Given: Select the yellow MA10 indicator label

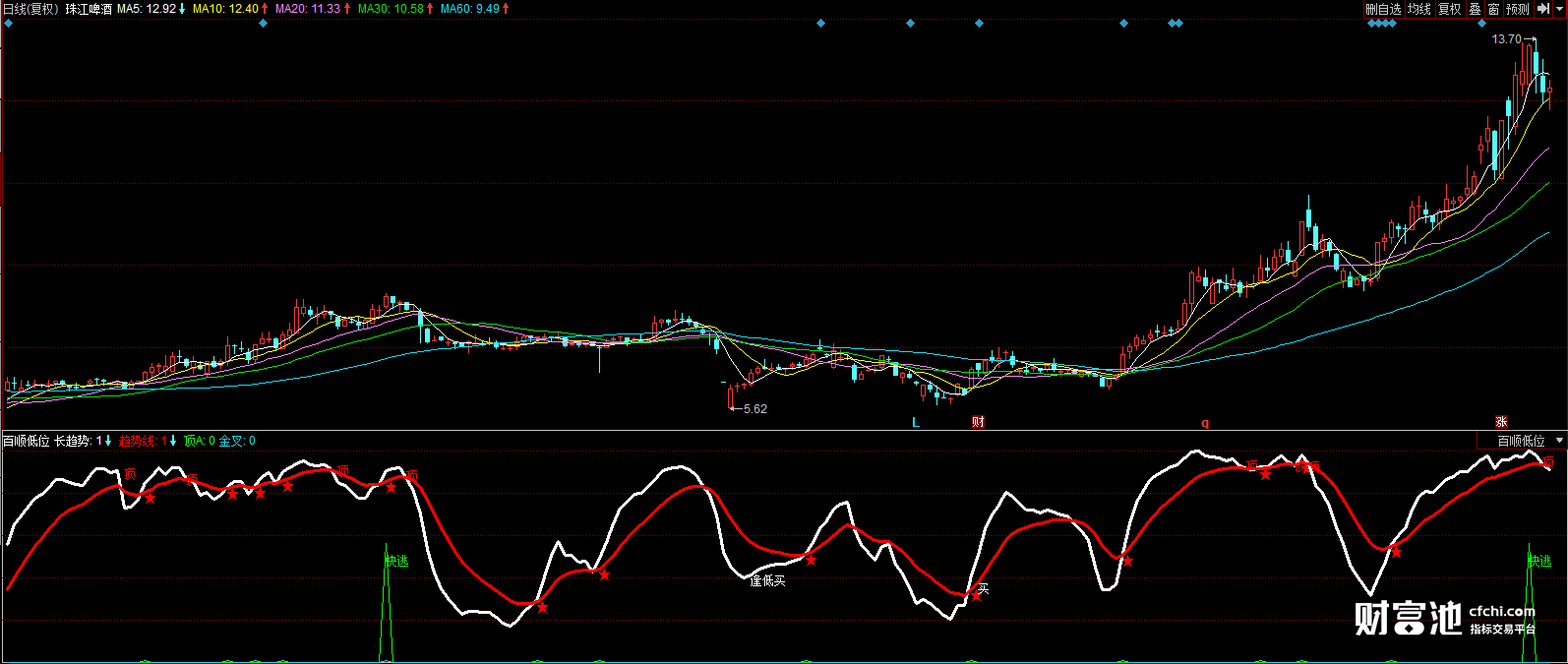Looking at the screenshot, I should pyautogui.click(x=230, y=9).
